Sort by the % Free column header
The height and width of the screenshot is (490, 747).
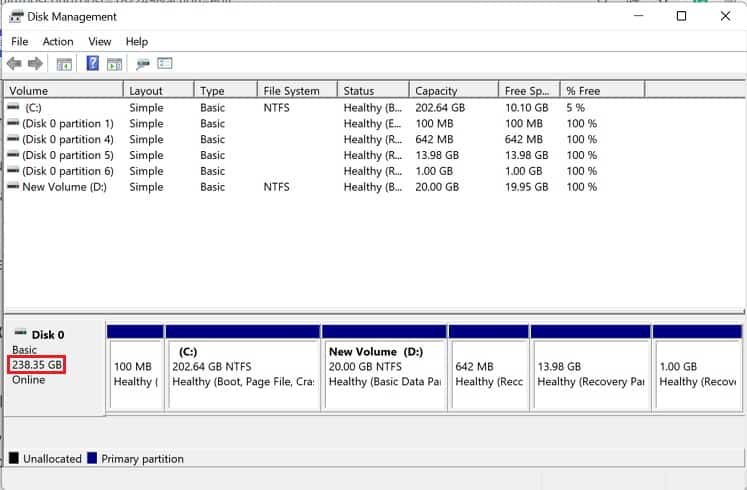(x=603, y=90)
